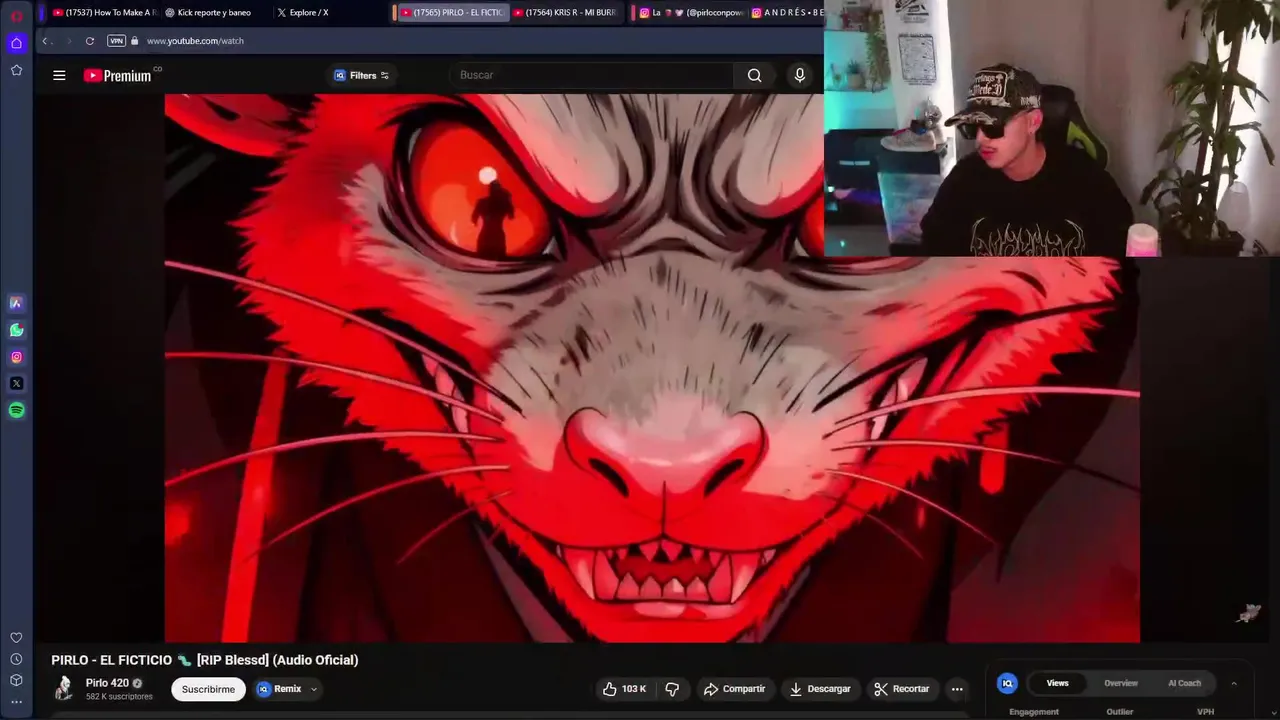This screenshot has height=720, width=1280.
Task: Open browsing history clock icon
Action: (16, 659)
